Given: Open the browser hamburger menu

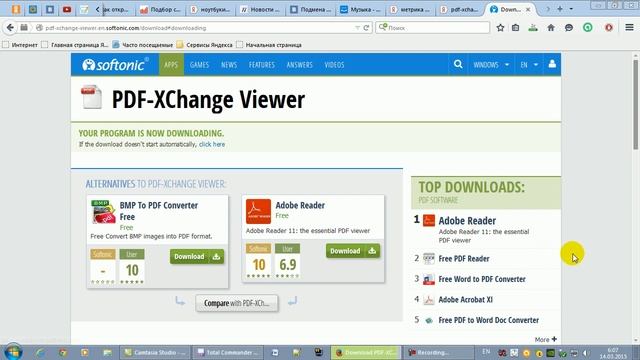Looking at the screenshot, I should click(629, 27).
